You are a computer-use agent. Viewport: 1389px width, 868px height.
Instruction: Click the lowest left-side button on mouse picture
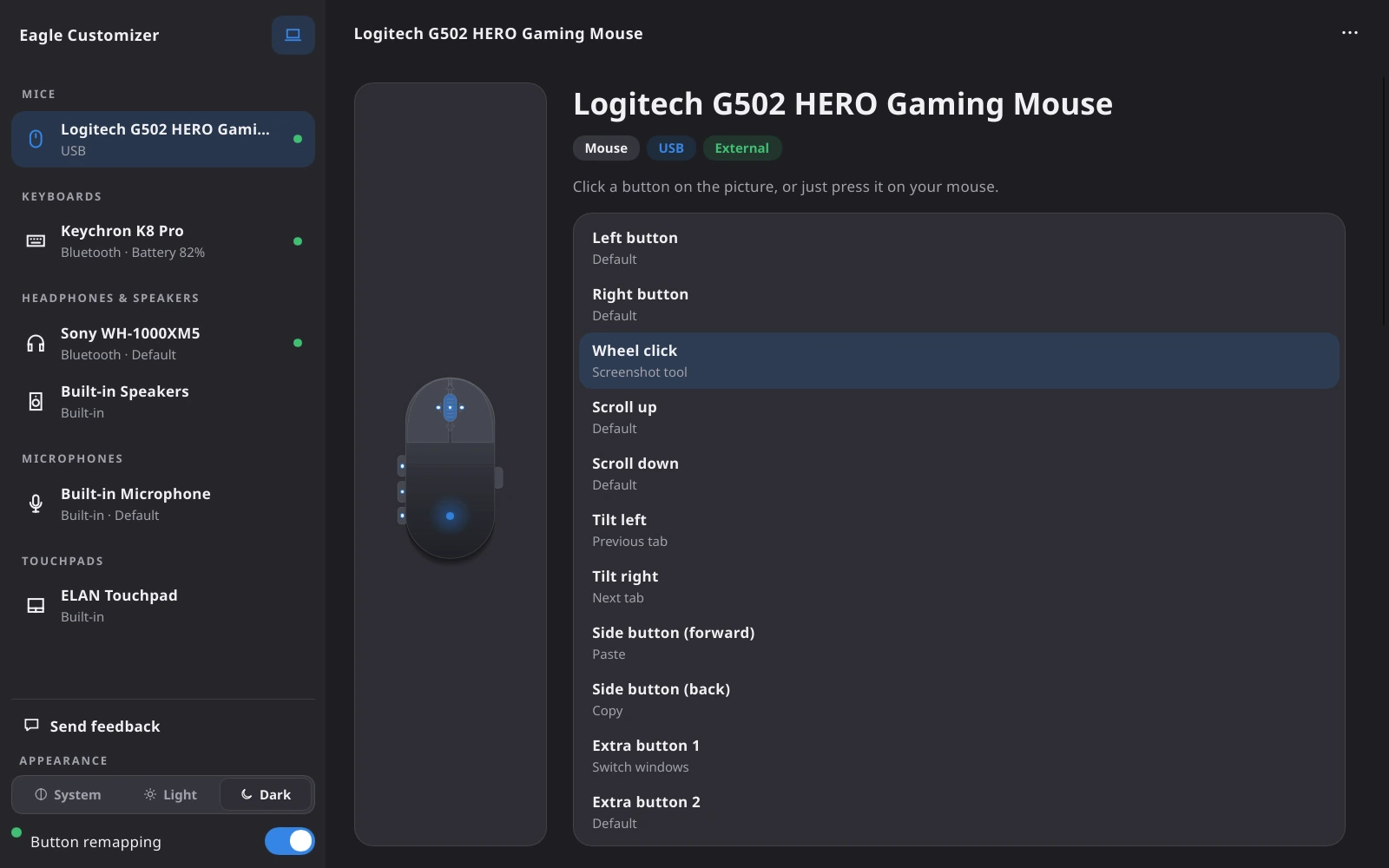(402, 516)
